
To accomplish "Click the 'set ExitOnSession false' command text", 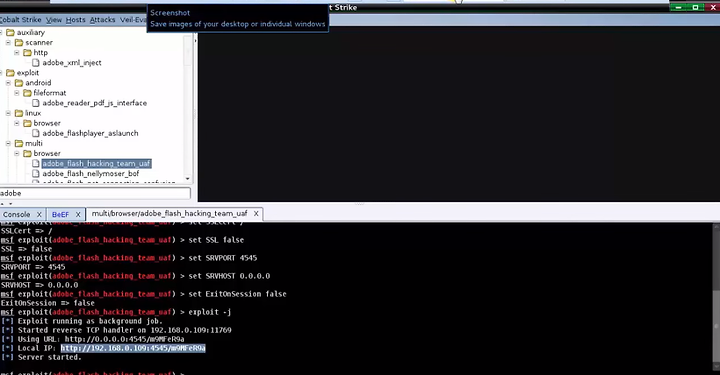I will 237,294.
